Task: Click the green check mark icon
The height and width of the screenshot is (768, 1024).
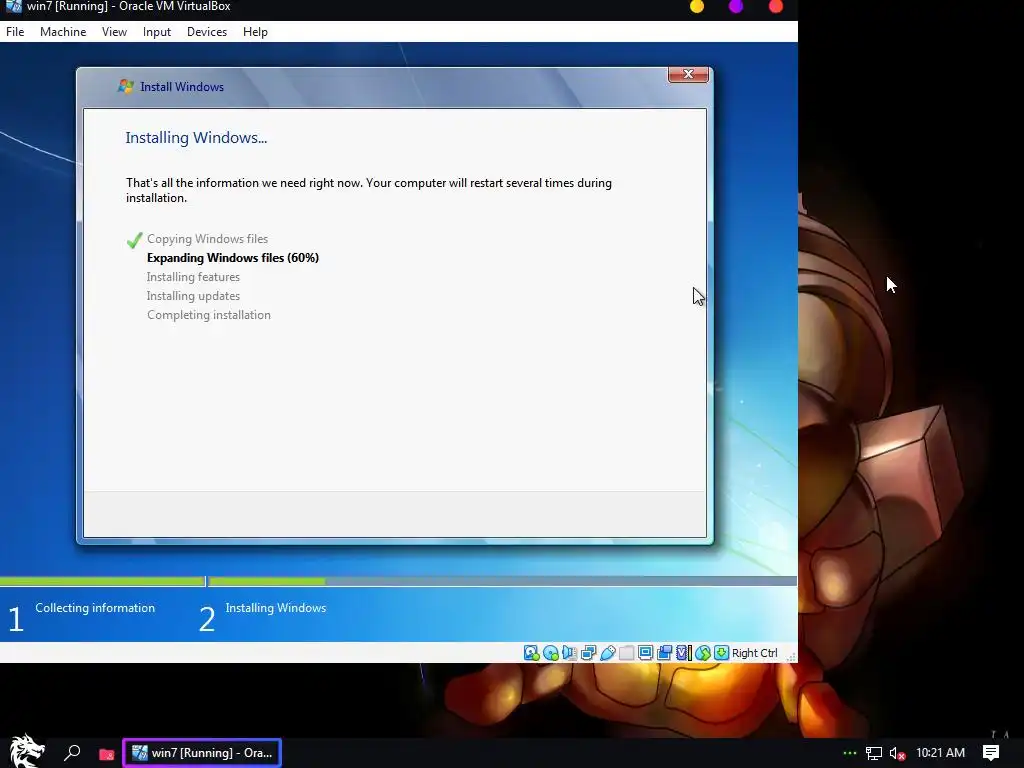Action: coord(135,240)
